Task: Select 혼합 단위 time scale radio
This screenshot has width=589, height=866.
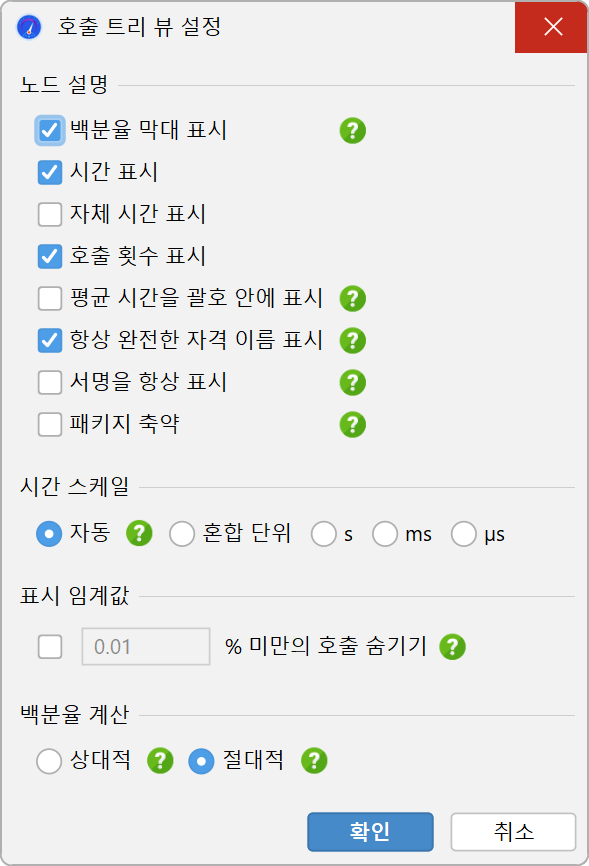Action: [x=182, y=534]
